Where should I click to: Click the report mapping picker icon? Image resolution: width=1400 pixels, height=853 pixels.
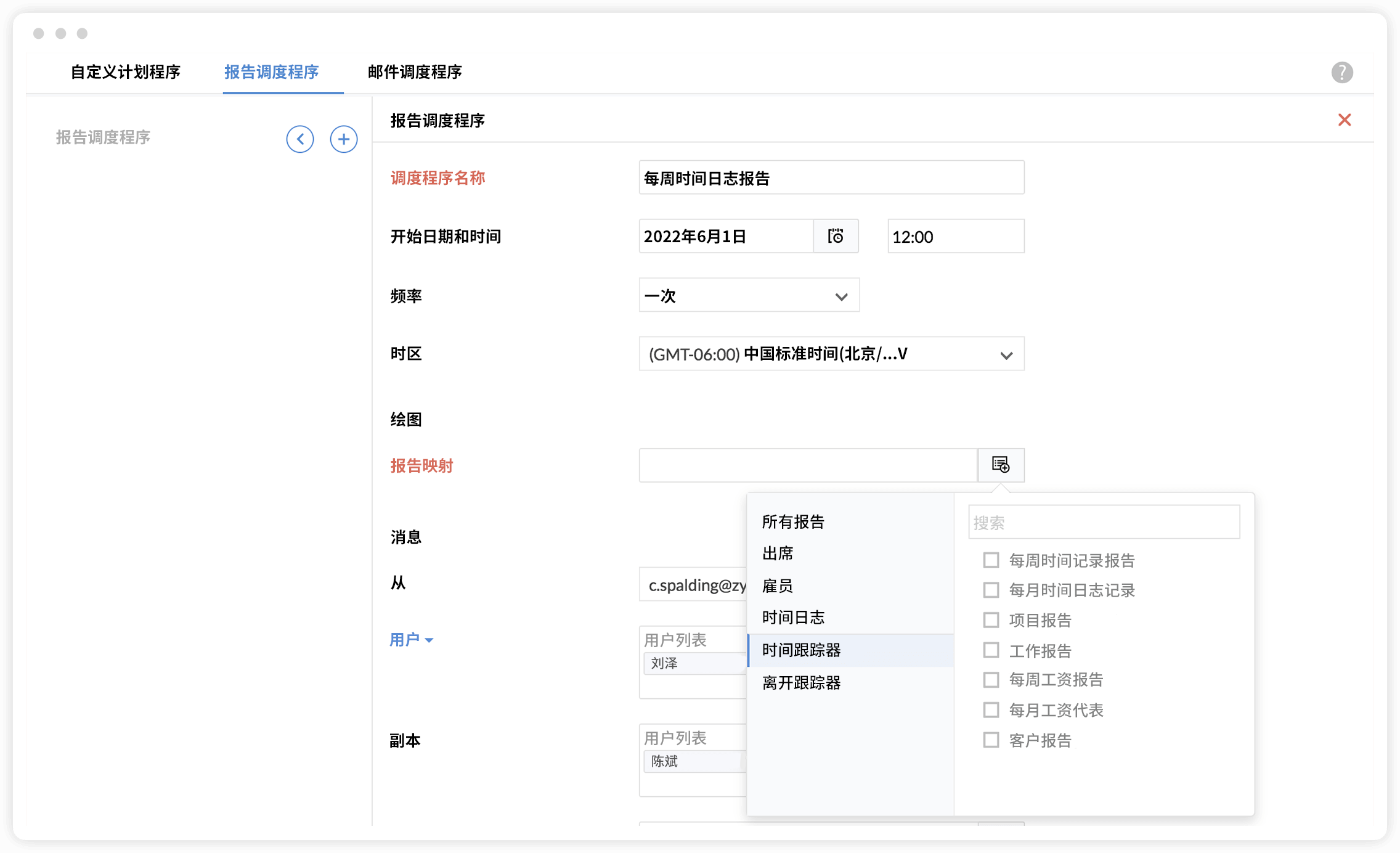[x=1000, y=465]
